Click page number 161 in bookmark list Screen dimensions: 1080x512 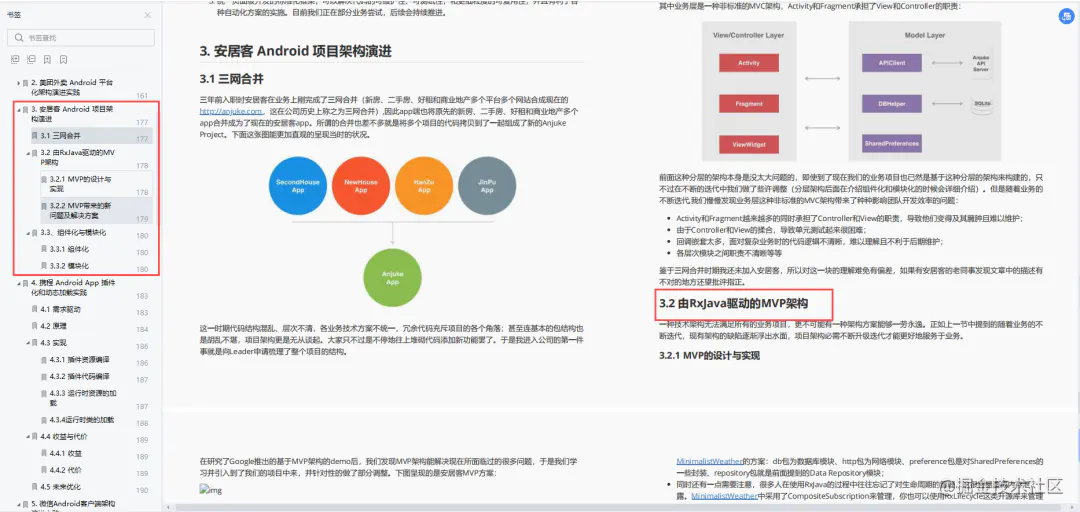pos(142,96)
